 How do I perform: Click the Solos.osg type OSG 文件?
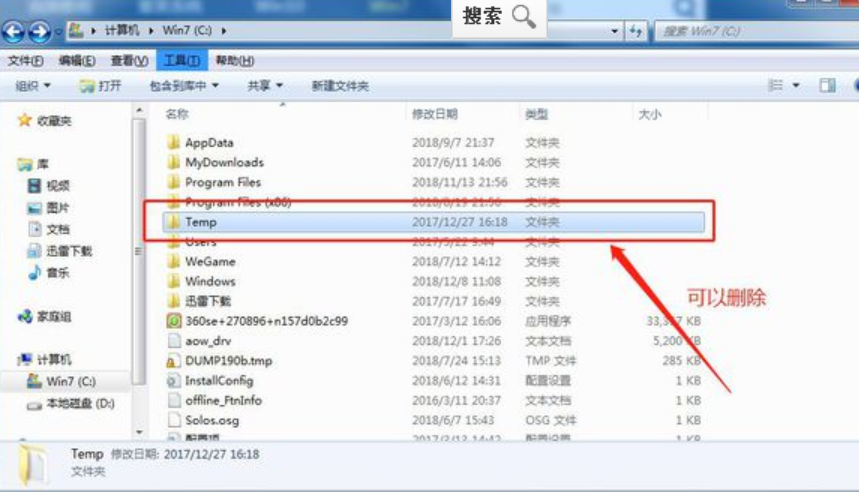551,420
